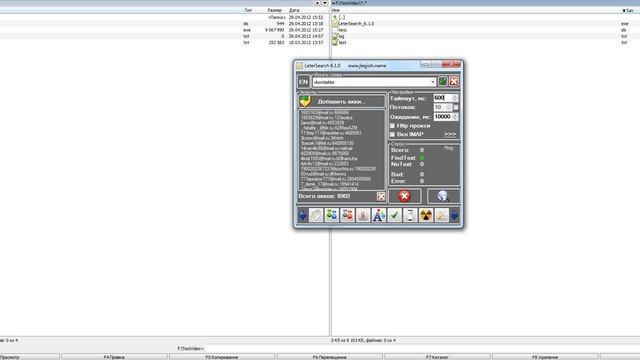Expand settings with the >>> link
Viewport: 640px width, 360px height.
coord(450,134)
